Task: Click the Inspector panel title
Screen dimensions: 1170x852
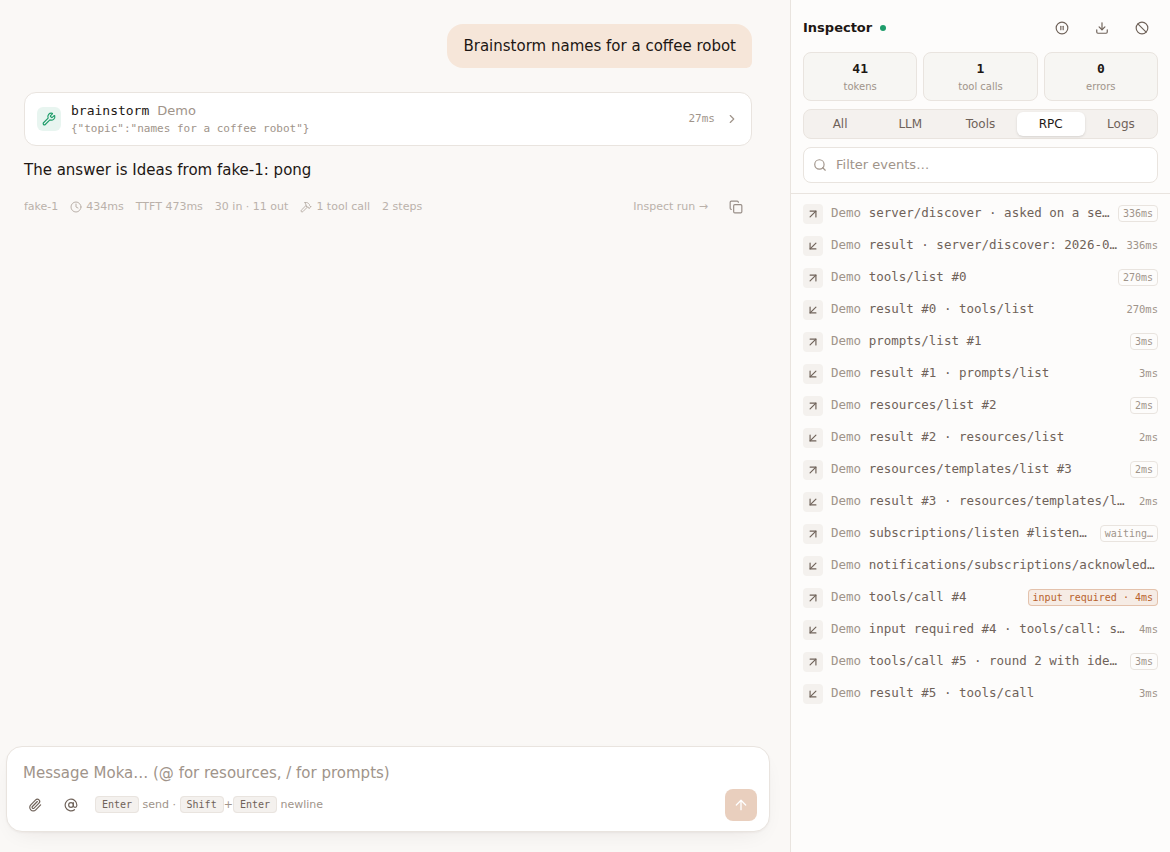Action: (x=837, y=28)
